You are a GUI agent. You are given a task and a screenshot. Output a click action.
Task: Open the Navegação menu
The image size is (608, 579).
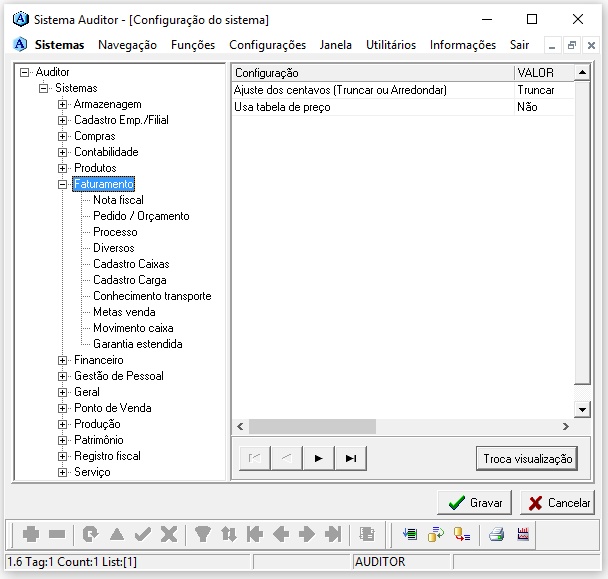(x=127, y=45)
